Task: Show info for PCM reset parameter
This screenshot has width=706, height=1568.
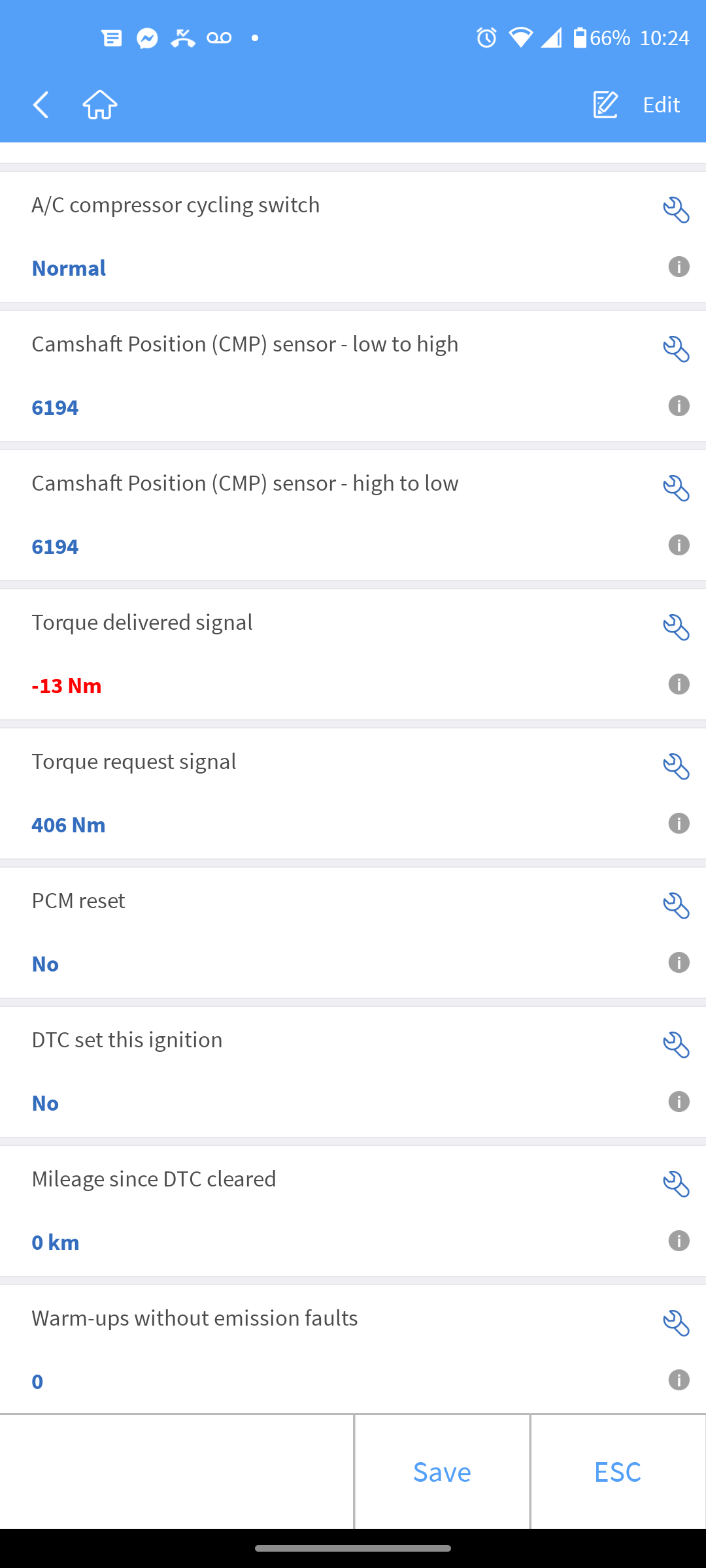Action: pyautogui.click(x=679, y=962)
